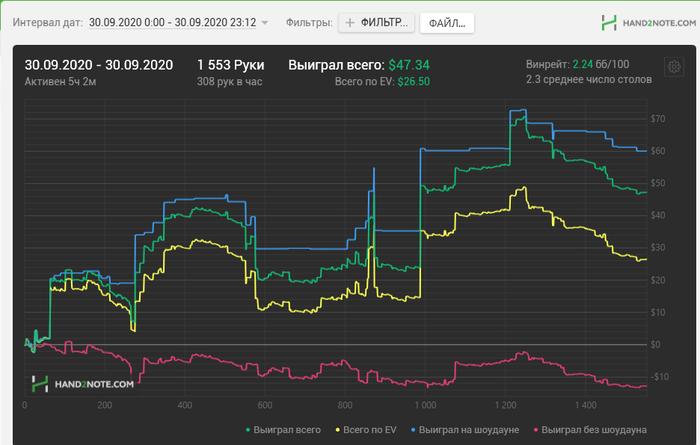Click the -$10 y-axis label

[659, 377]
